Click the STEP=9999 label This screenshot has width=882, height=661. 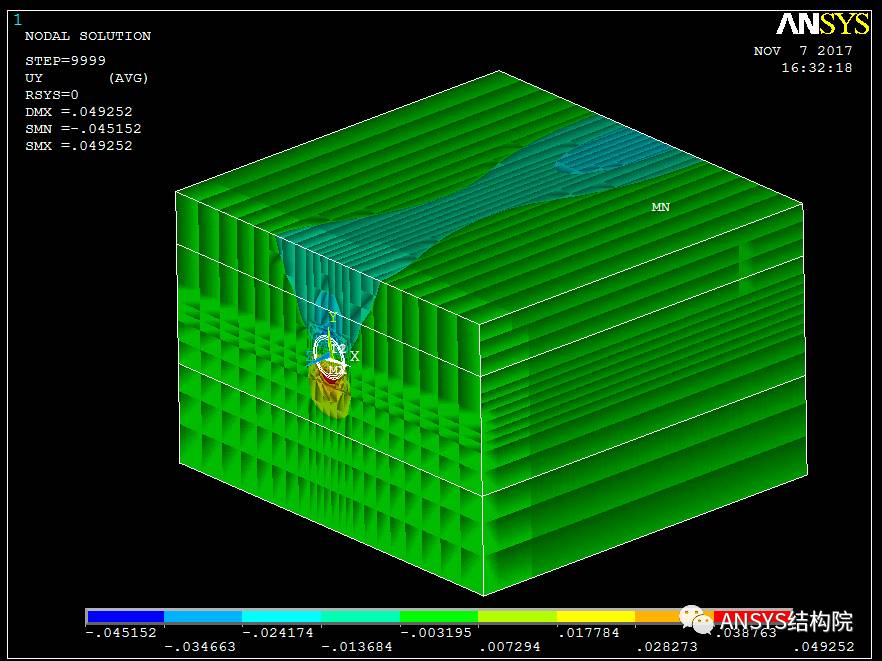tap(65, 61)
